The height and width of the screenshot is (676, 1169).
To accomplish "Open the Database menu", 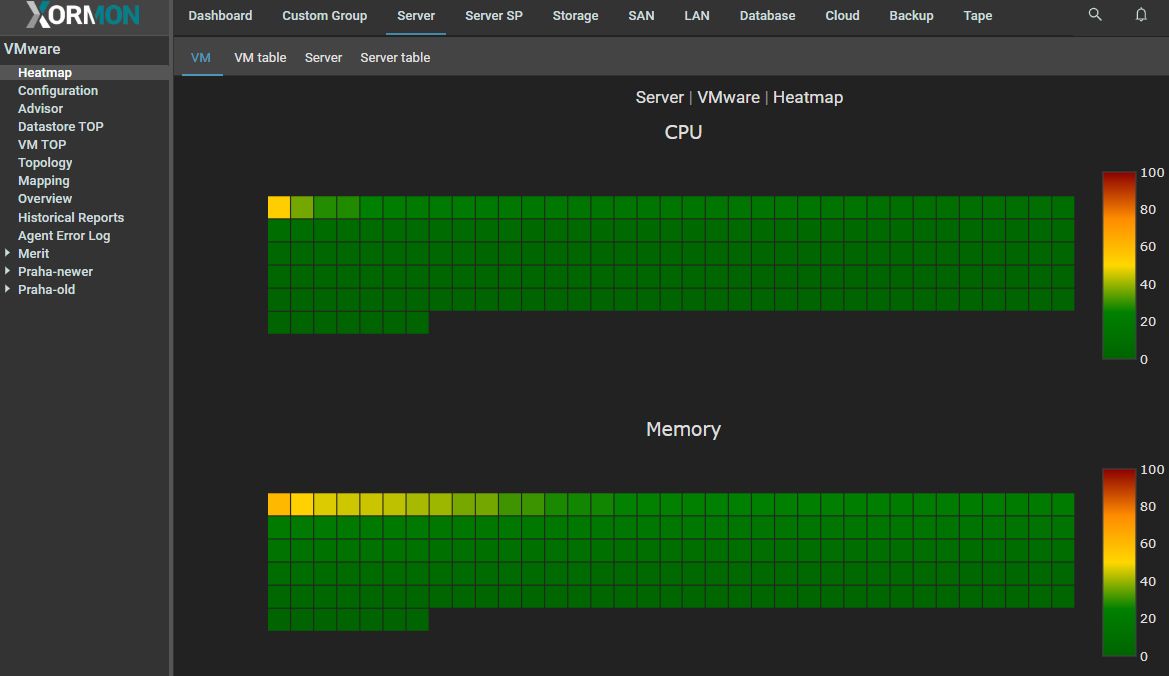I will pyautogui.click(x=767, y=16).
